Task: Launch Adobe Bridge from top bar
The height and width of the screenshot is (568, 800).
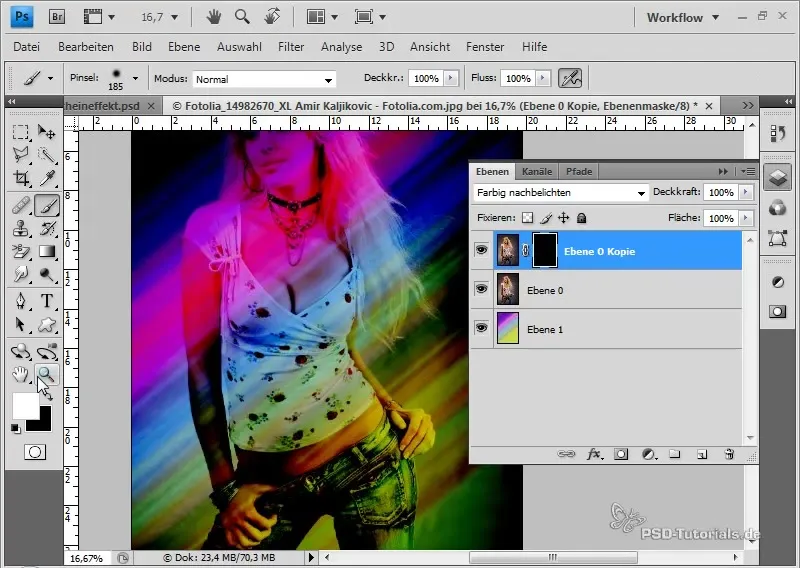Action: tap(57, 17)
